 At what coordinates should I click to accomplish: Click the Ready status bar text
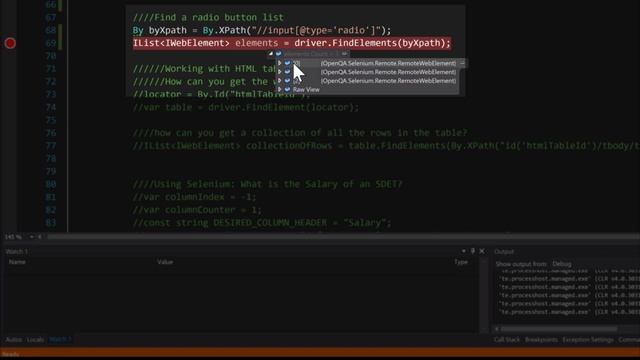(x=11, y=354)
